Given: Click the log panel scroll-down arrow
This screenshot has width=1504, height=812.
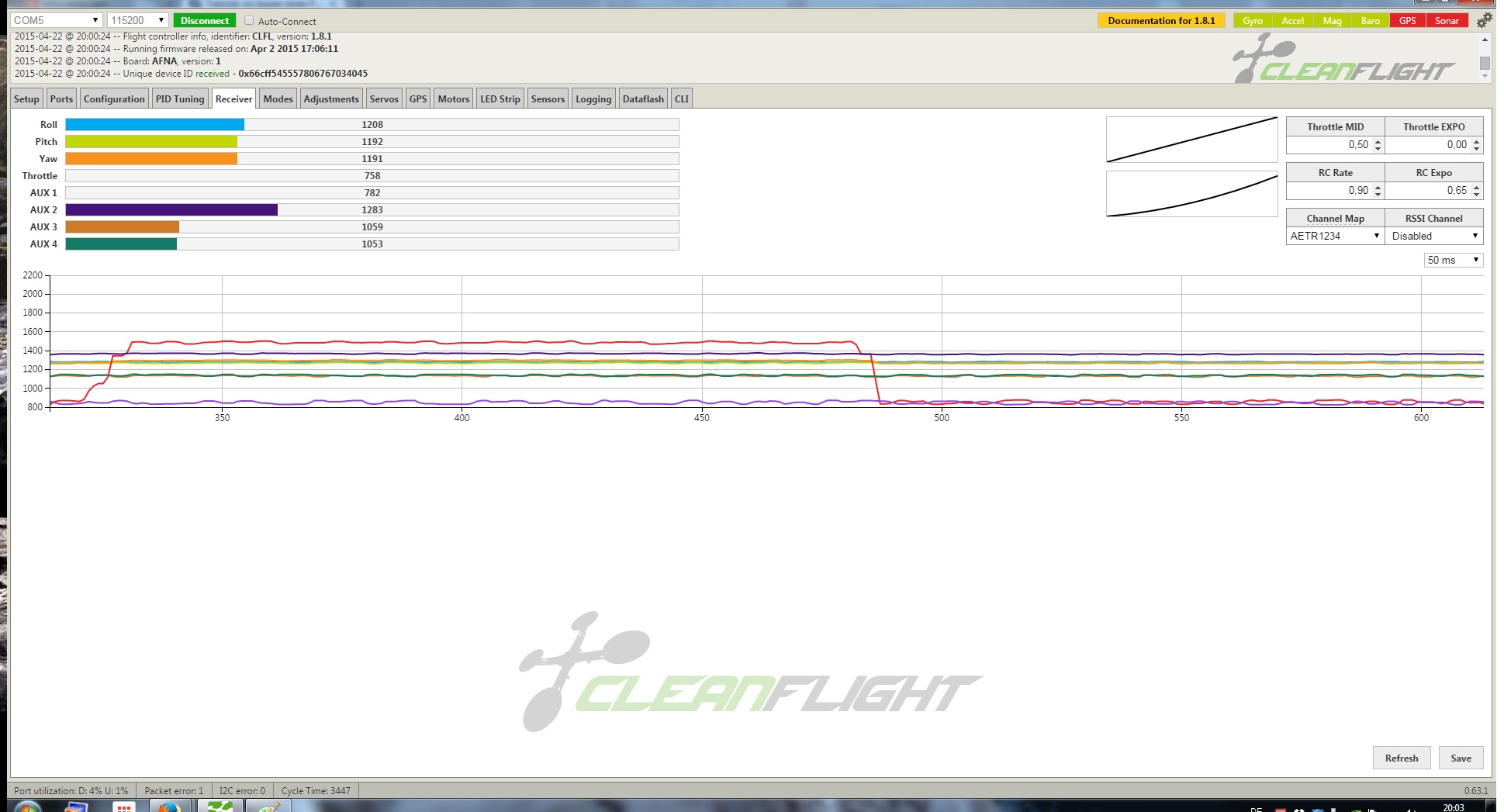Looking at the screenshot, I should 1485,76.
